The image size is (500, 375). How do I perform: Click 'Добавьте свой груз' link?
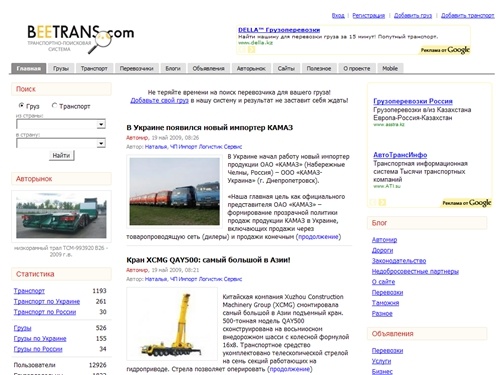coord(160,100)
